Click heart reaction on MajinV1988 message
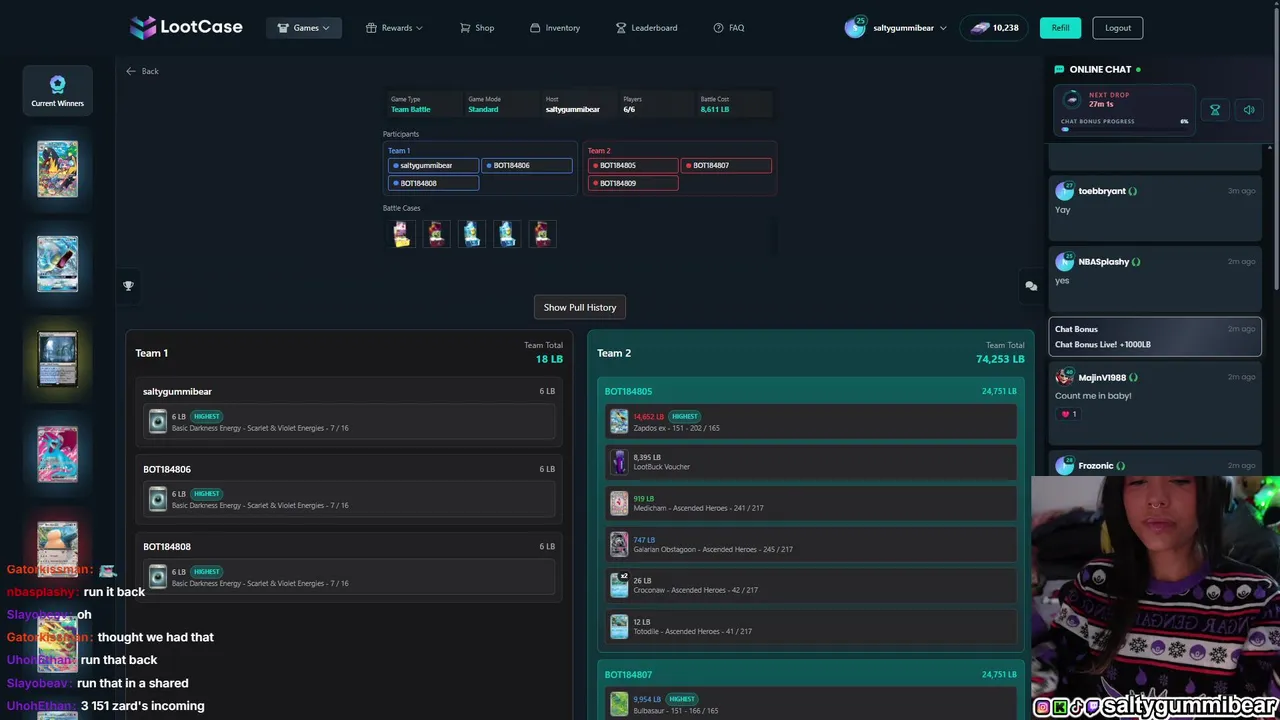1280x720 pixels. [1069, 414]
